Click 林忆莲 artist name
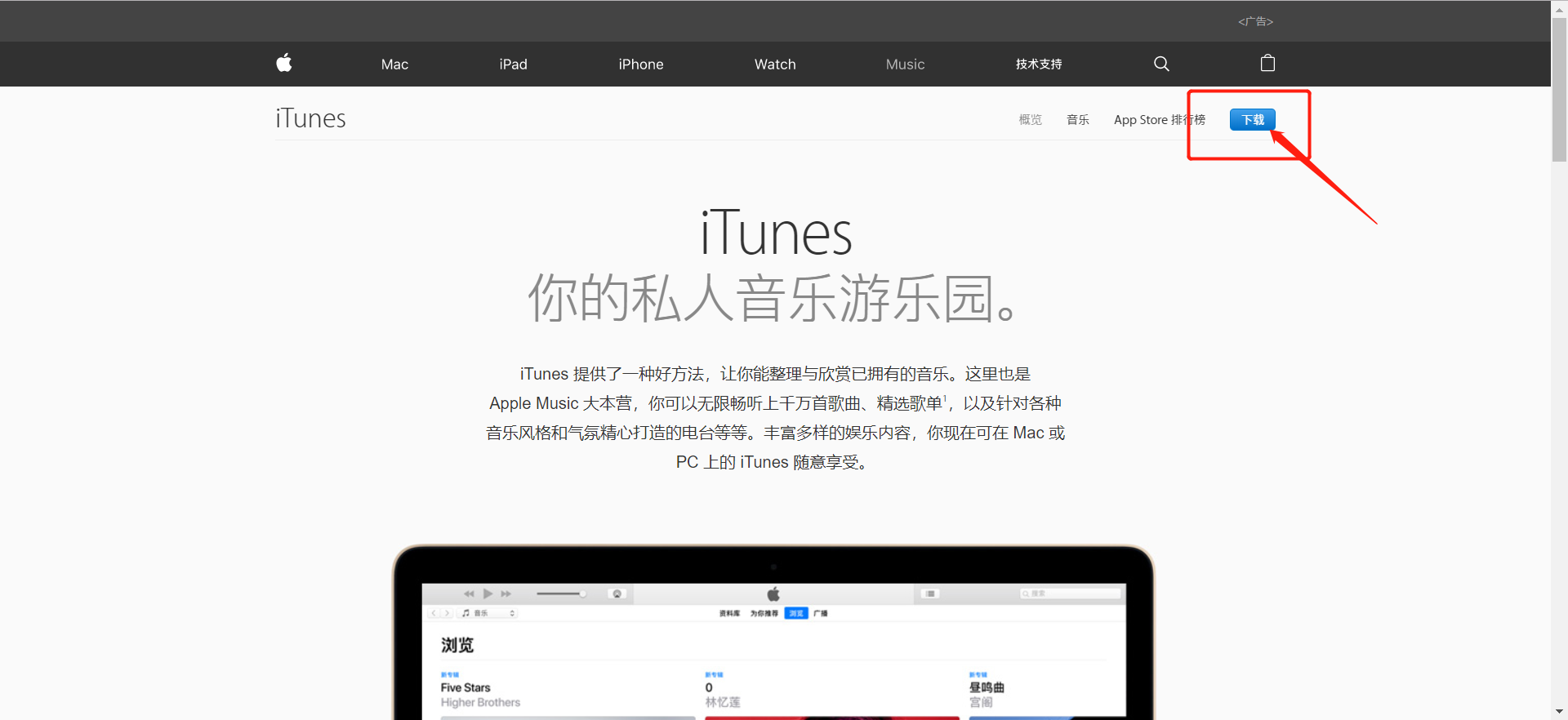Image resolution: width=1568 pixels, height=720 pixels. coord(723,702)
